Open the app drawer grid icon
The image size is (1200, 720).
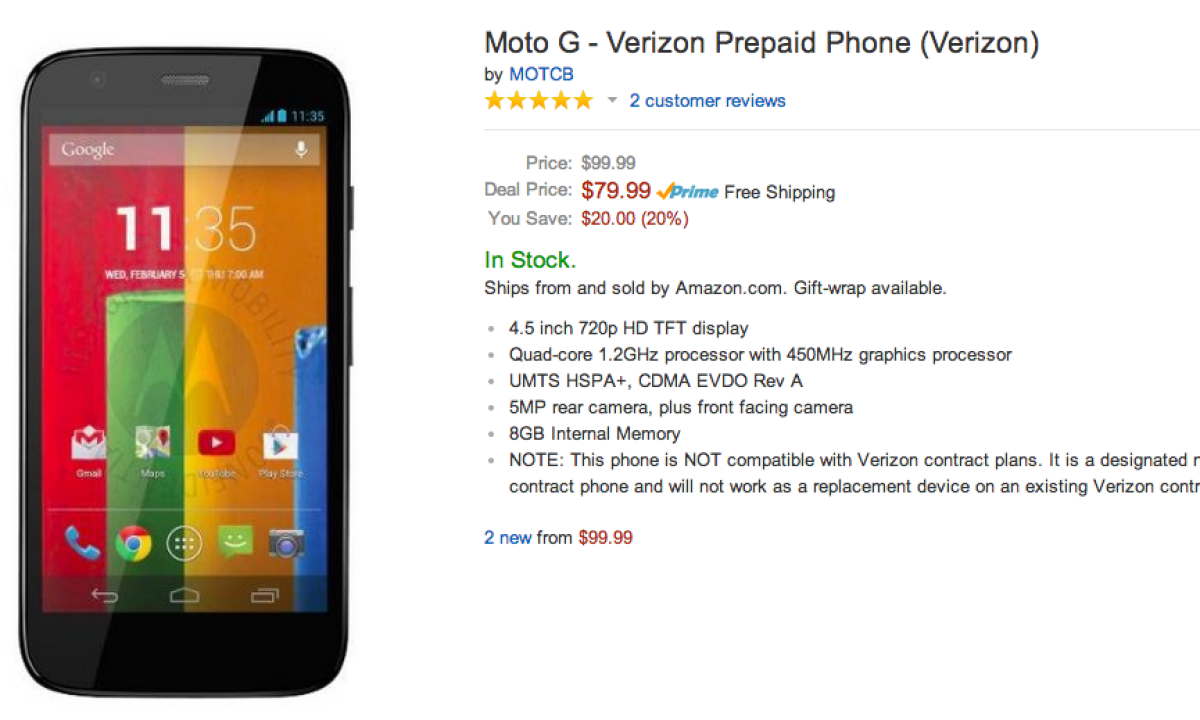click(184, 543)
